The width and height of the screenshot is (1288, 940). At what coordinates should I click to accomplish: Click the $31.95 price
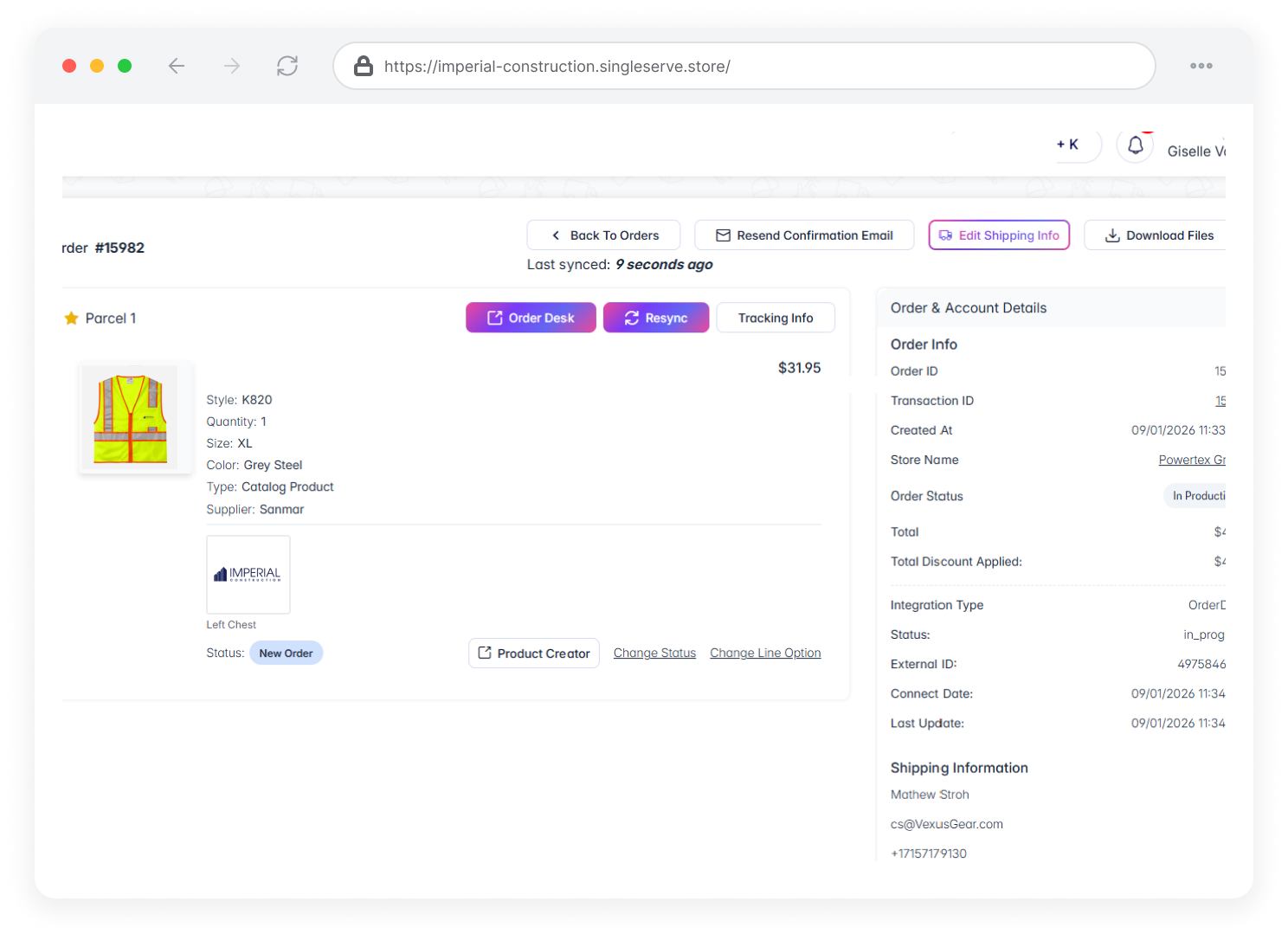pos(799,368)
